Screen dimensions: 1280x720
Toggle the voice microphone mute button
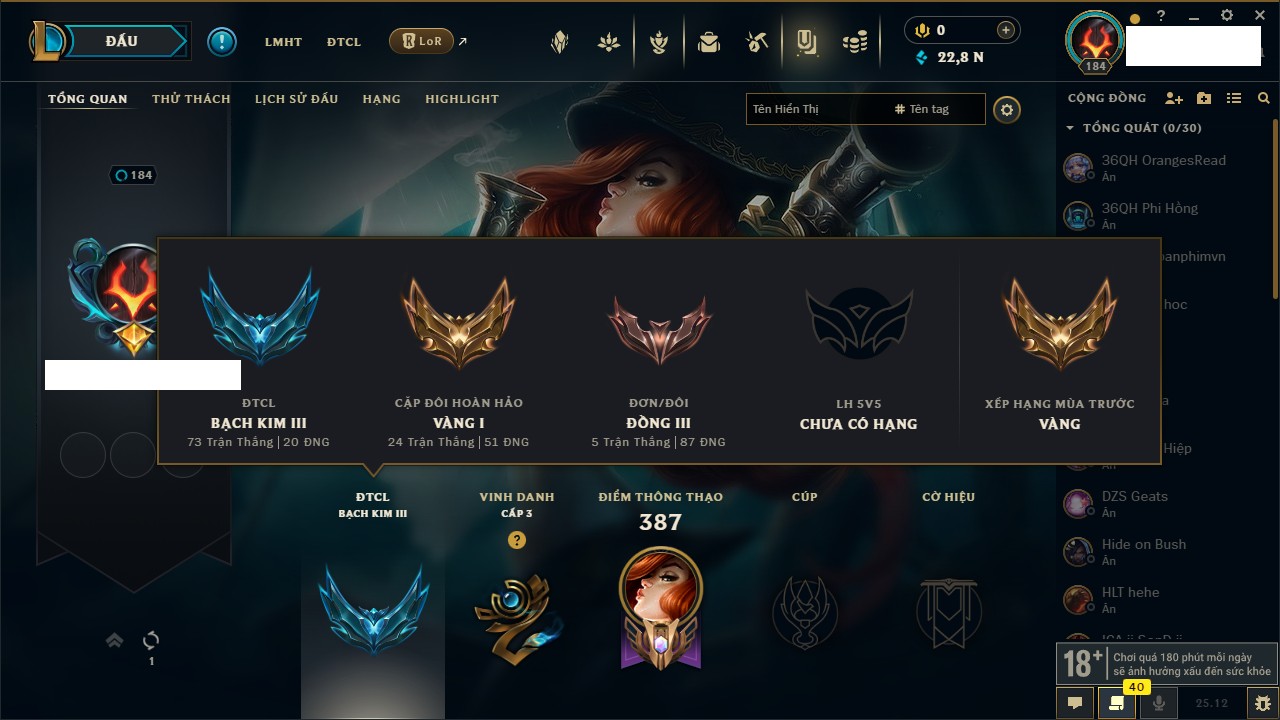(1158, 703)
